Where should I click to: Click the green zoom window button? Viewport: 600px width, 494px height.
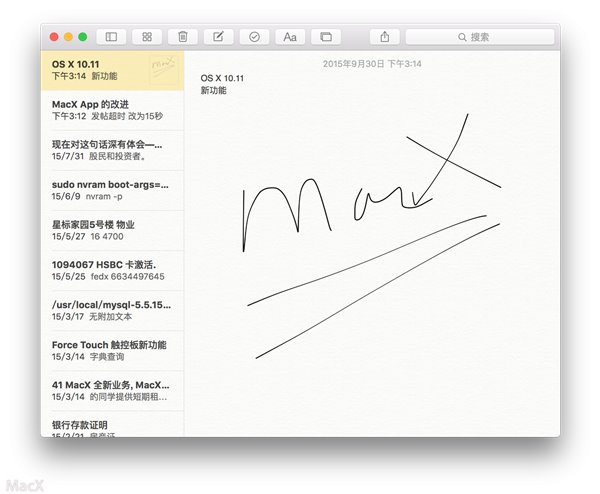pos(83,37)
